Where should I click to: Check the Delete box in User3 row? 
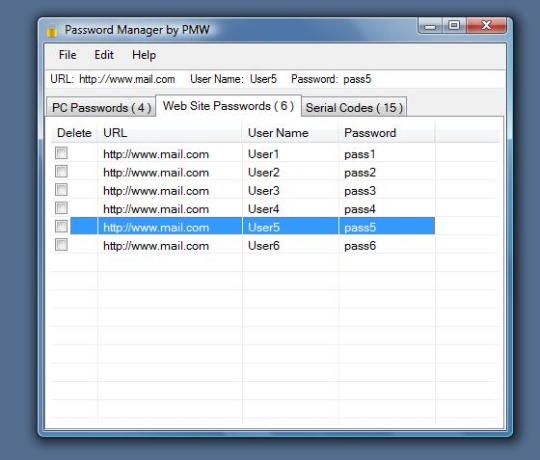61,190
